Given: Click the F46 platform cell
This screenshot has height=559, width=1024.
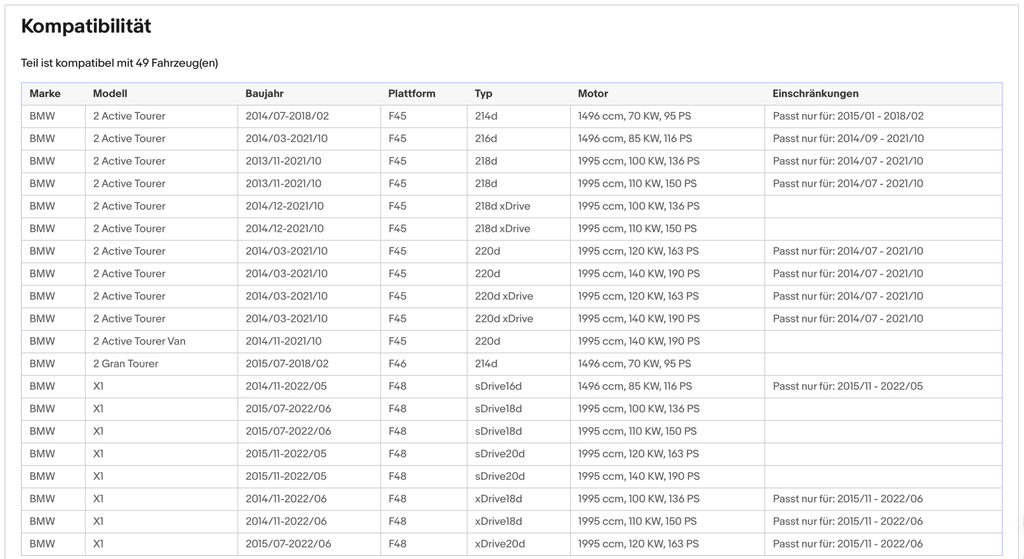Looking at the screenshot, I should click(397, 364).
